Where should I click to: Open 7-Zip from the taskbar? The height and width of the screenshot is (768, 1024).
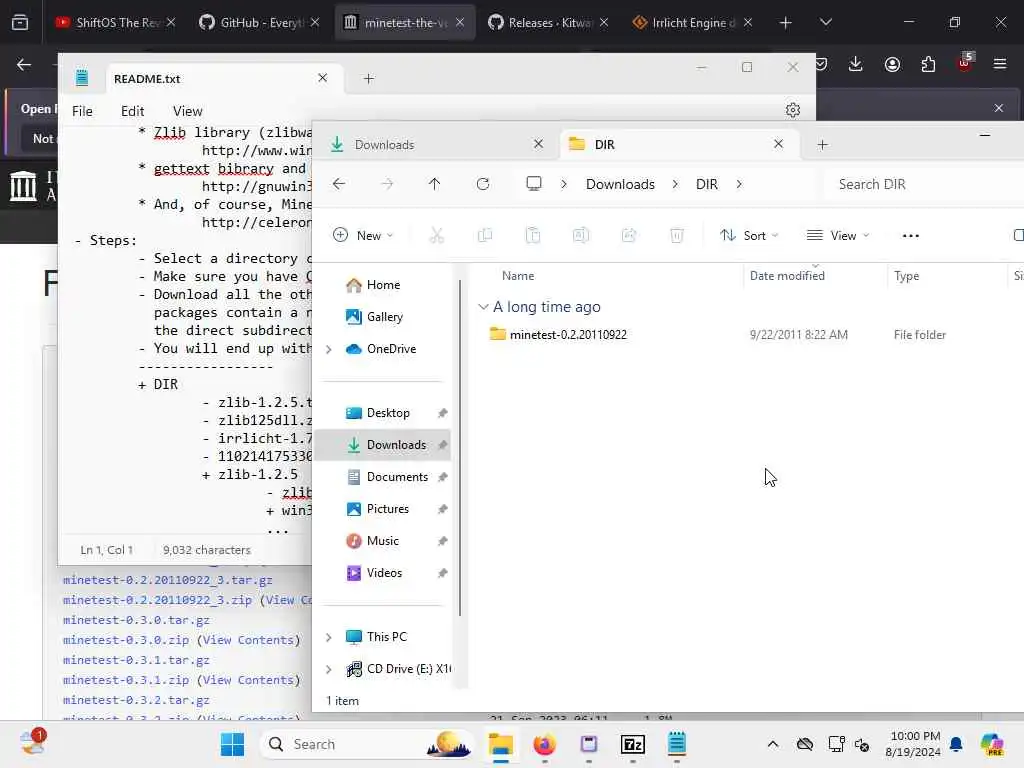coord(632,744)
